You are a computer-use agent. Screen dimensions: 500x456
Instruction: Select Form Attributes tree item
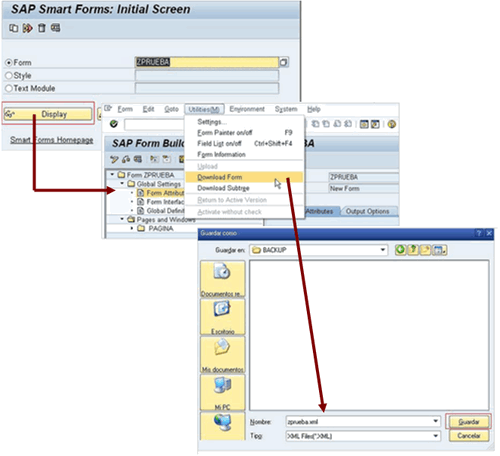(x=161, y=193)
